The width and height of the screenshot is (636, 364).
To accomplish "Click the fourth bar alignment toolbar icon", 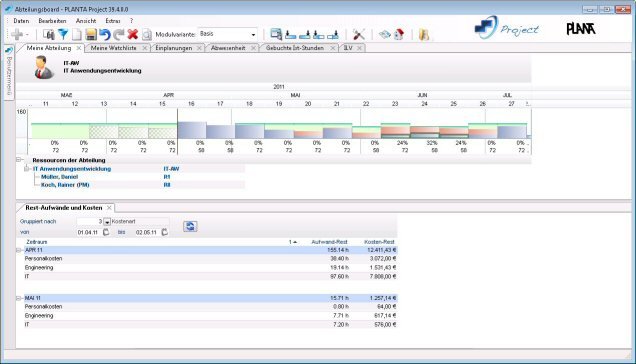I will [333, 35].
